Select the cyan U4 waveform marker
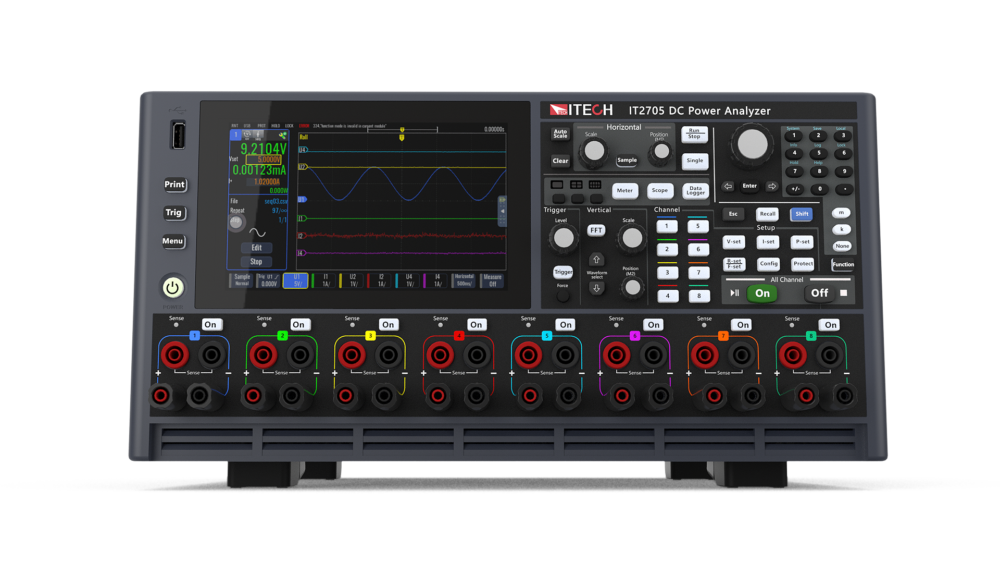The width and height of the screenshot is (1000, 563). (302, 150)
